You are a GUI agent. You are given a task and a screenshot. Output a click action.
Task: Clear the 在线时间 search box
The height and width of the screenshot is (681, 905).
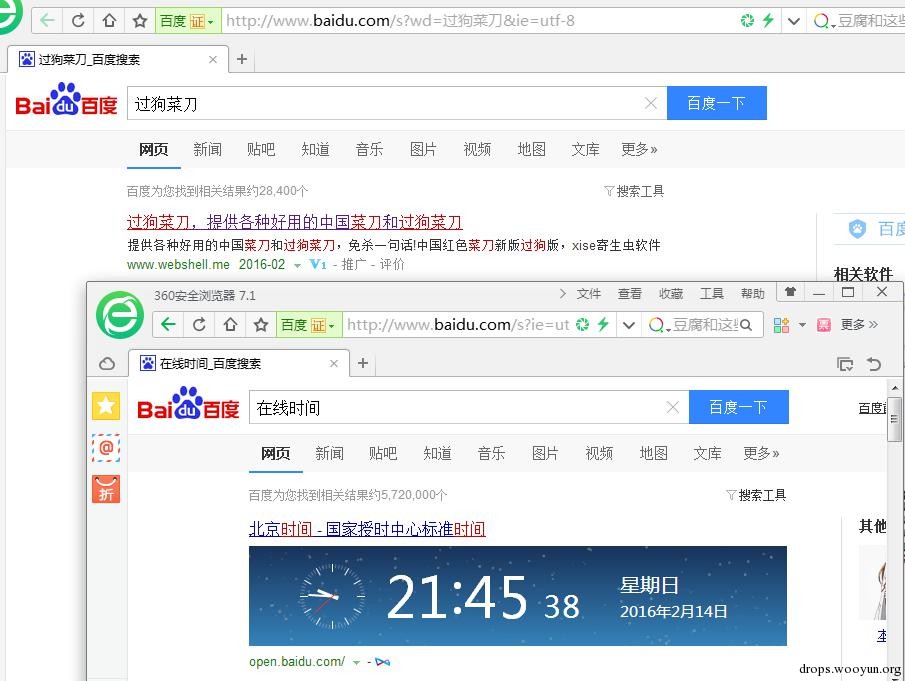point(672,407)
